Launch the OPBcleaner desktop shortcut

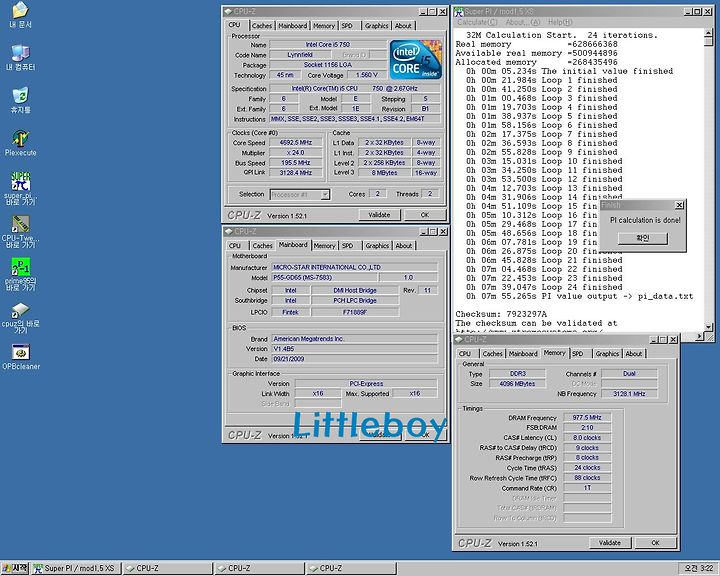coord(21,357)
